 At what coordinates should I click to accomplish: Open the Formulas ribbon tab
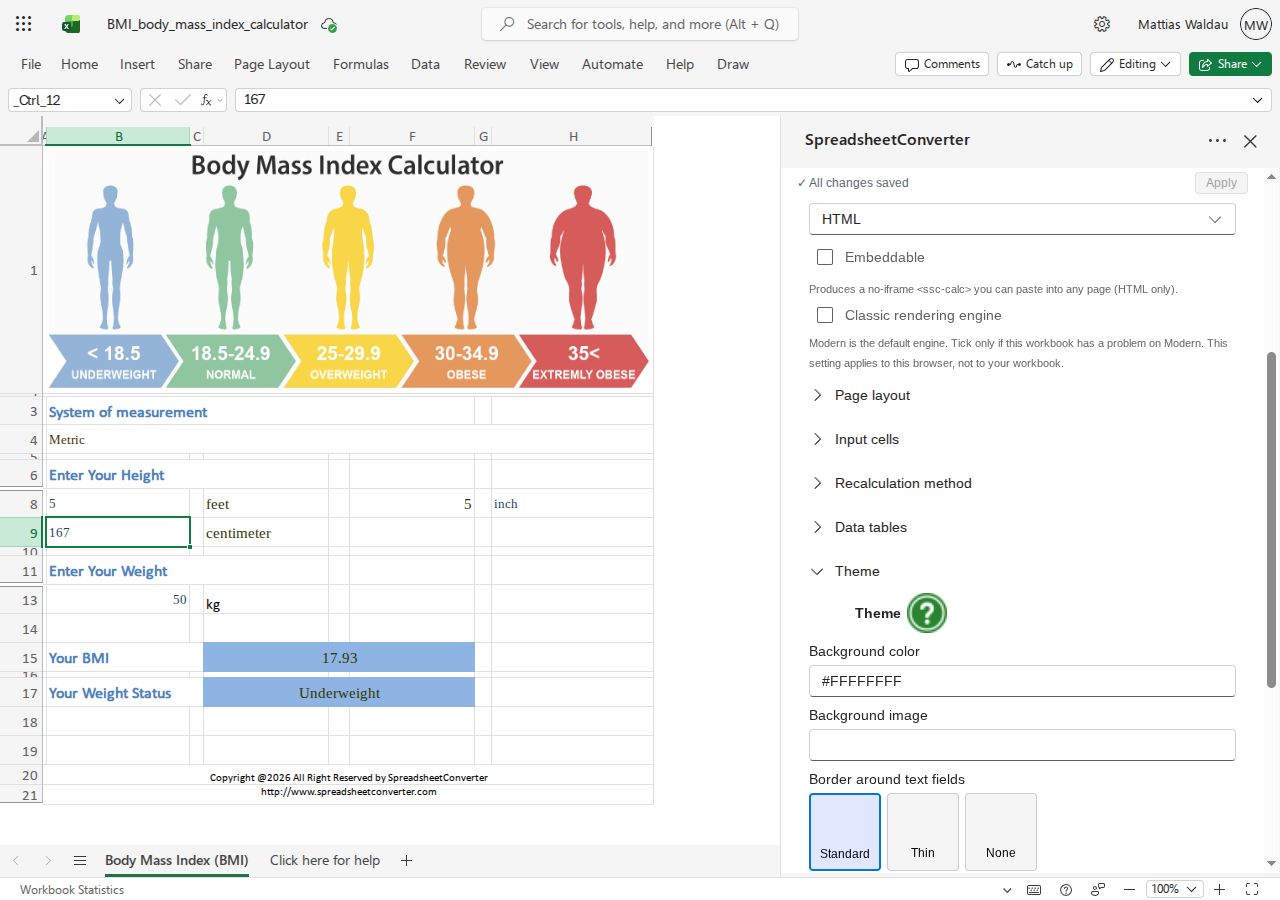(361, 64)
